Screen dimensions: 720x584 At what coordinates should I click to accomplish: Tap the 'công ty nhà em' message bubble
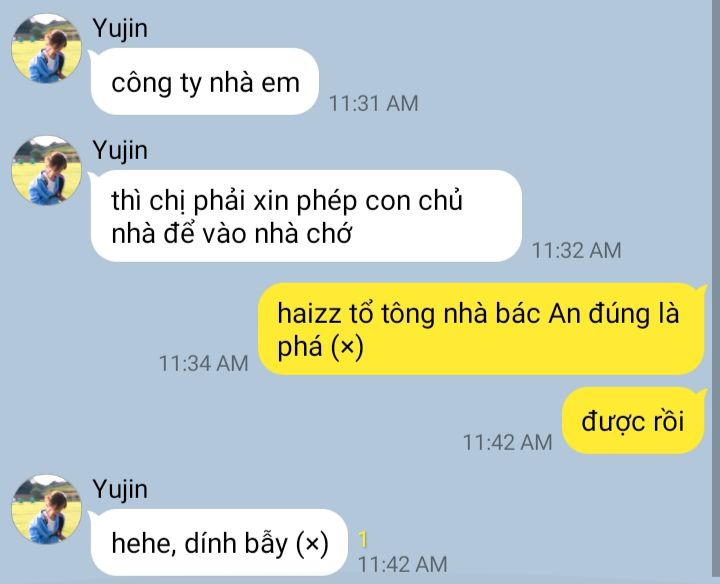click(x=204, y=82)
